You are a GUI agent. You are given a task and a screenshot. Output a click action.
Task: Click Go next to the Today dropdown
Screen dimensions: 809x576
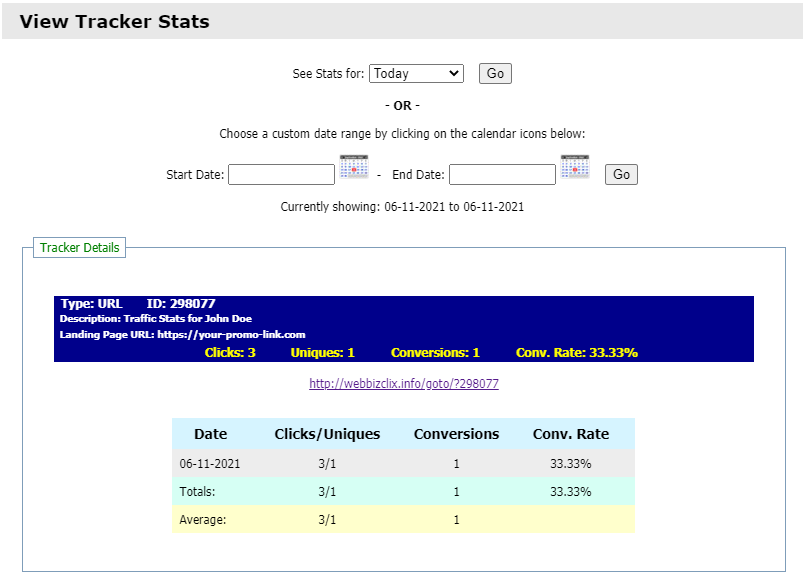coord(495,73)
